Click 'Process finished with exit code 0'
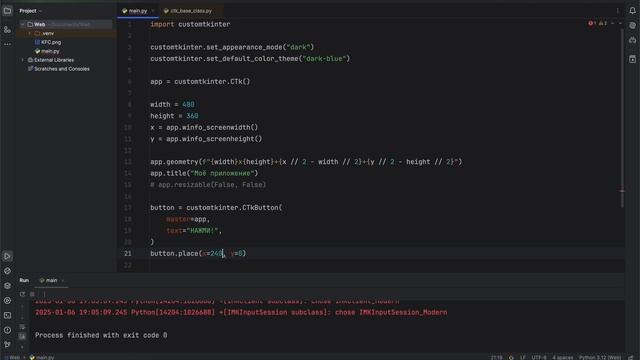The width and height of the screenshot is (640, 360). tap(101, 335)
